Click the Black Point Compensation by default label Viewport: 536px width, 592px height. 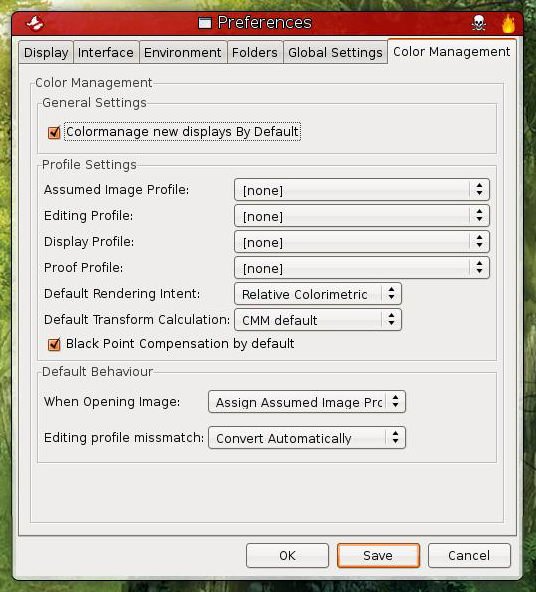pyautogui.click(x=180, y=344)
